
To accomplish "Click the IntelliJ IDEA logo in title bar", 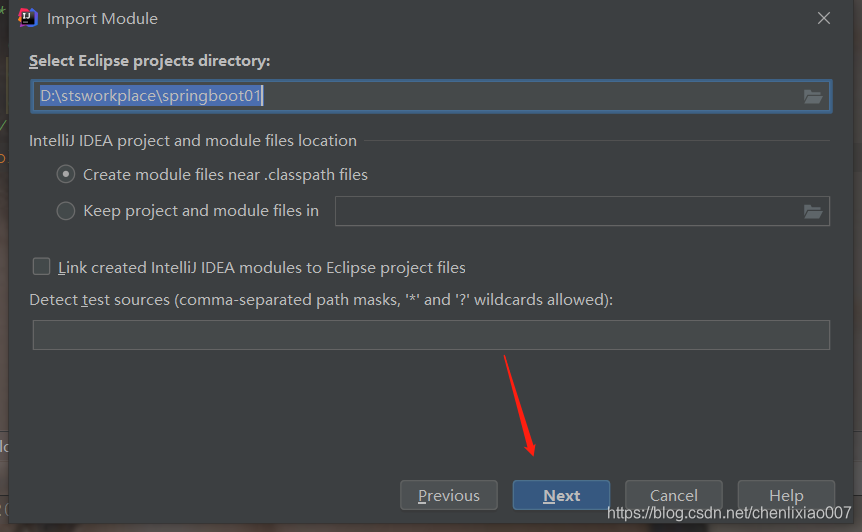I will 27,18.
